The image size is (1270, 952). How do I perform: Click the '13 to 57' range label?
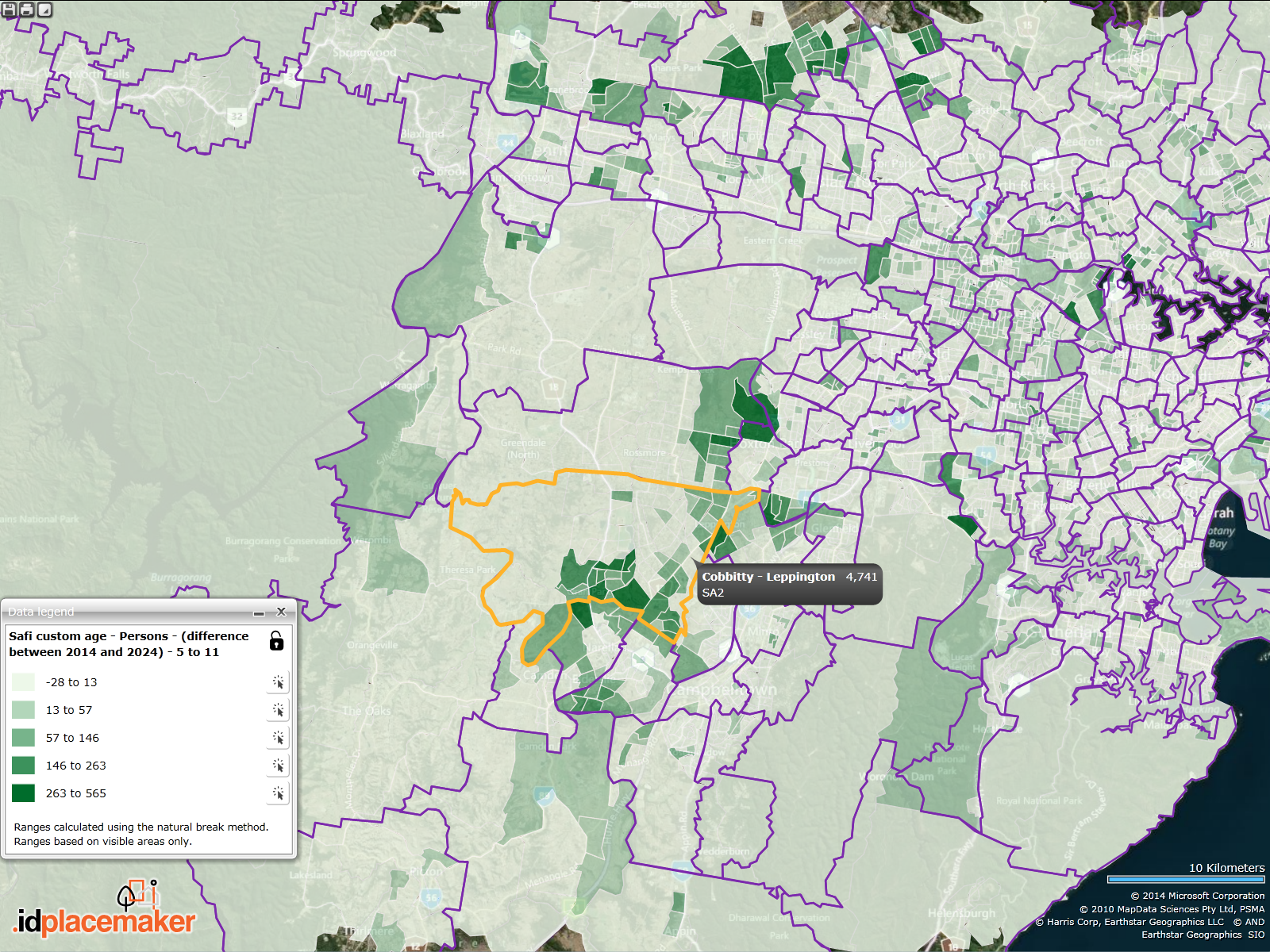pos(69,710)
